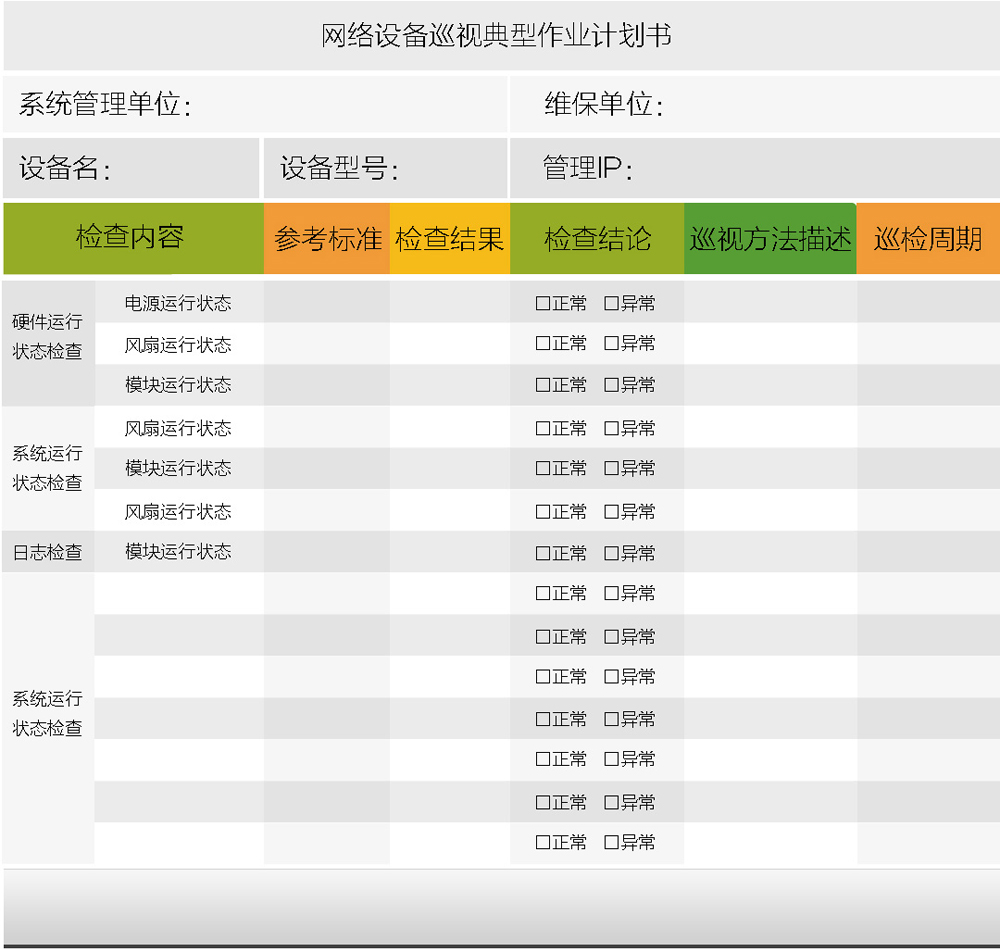Screen dimensions: 1000x952
Task: Click the 检查结论 column header
Action: (597, 239)
